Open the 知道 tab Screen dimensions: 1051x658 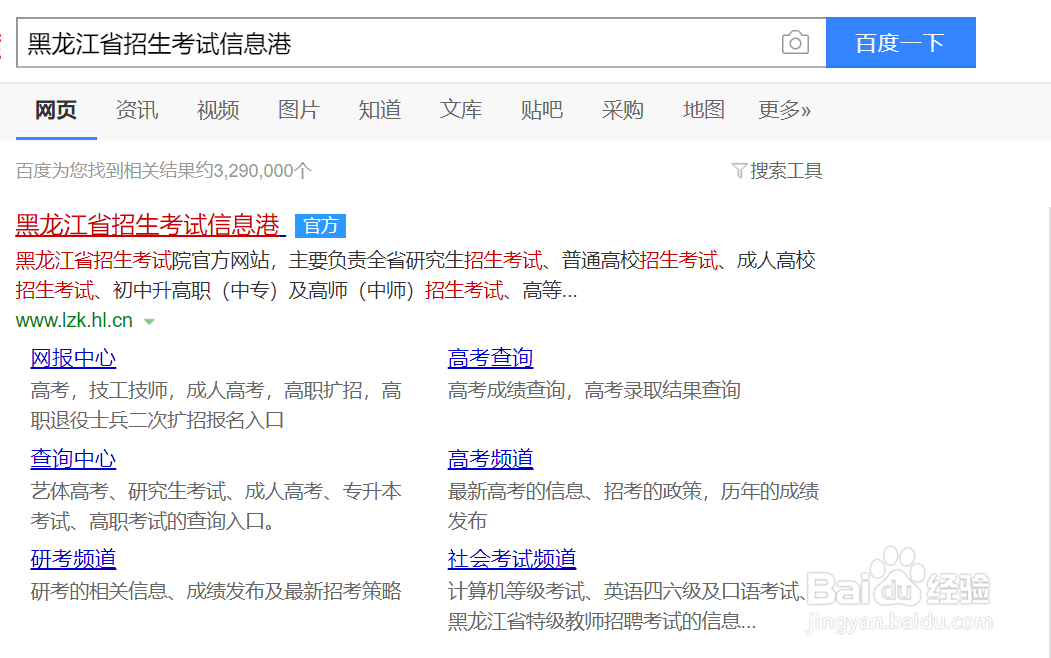pos(379,110)
